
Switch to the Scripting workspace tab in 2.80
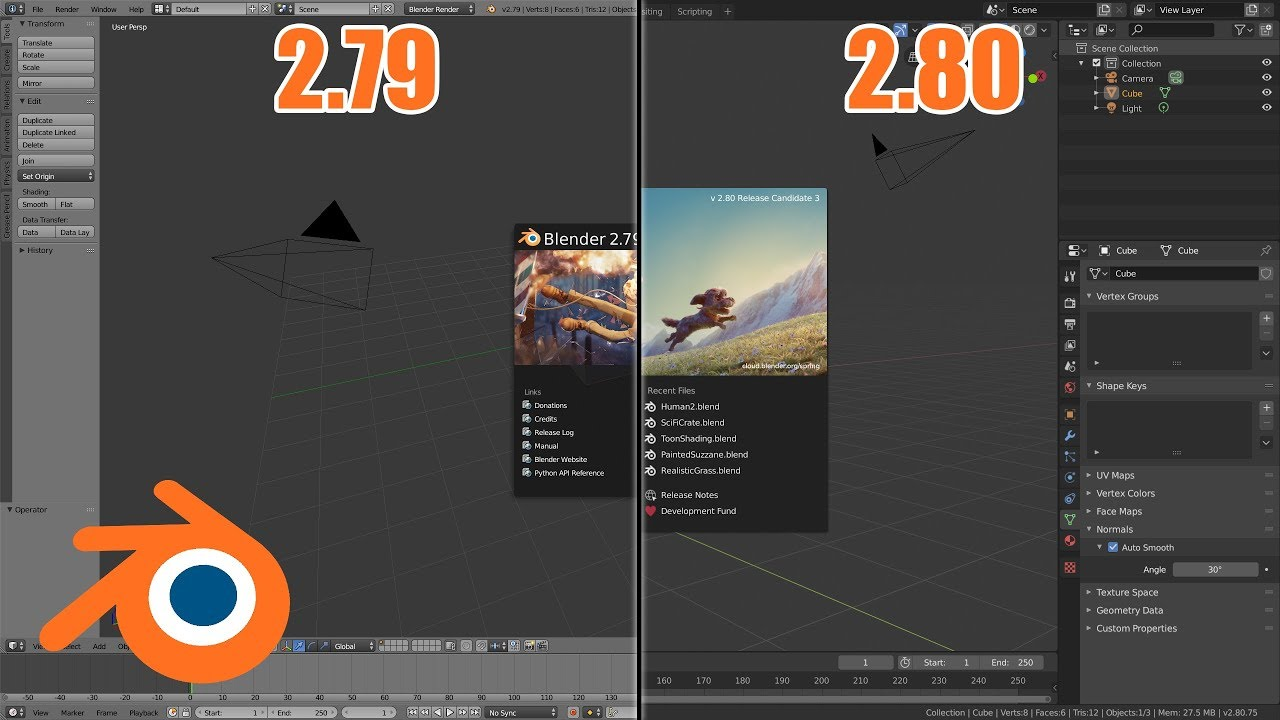click(695, 11)
